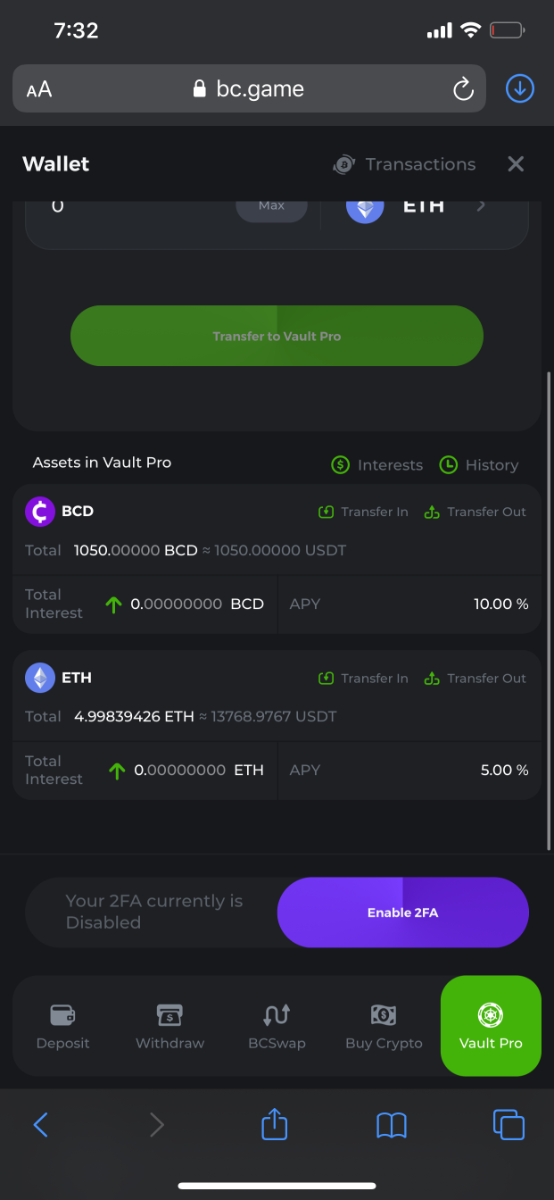Tap the Max amount button
This screenshot has height=1200, width=554.
271,206
